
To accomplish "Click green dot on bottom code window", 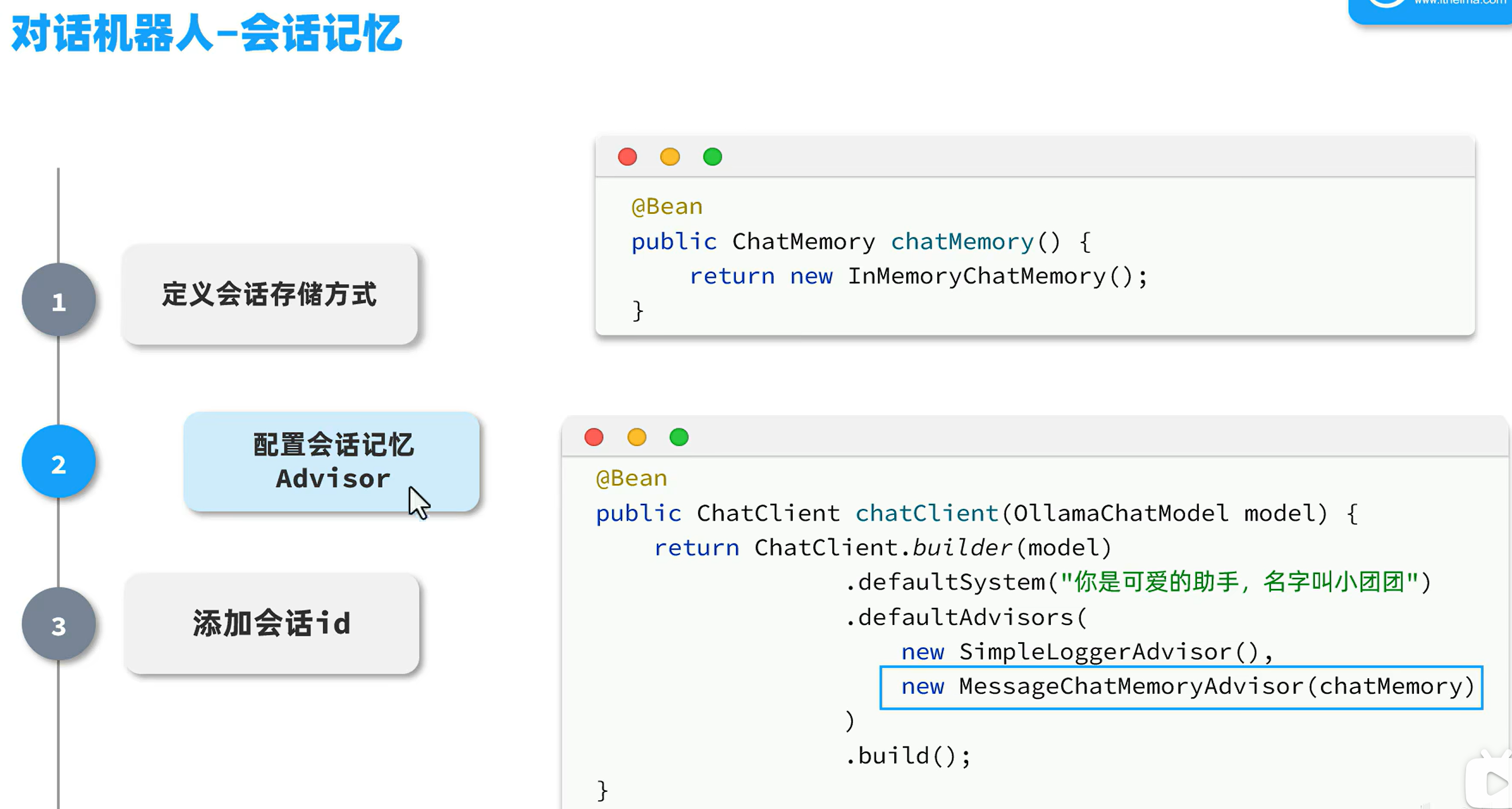I will click(679, 437).
